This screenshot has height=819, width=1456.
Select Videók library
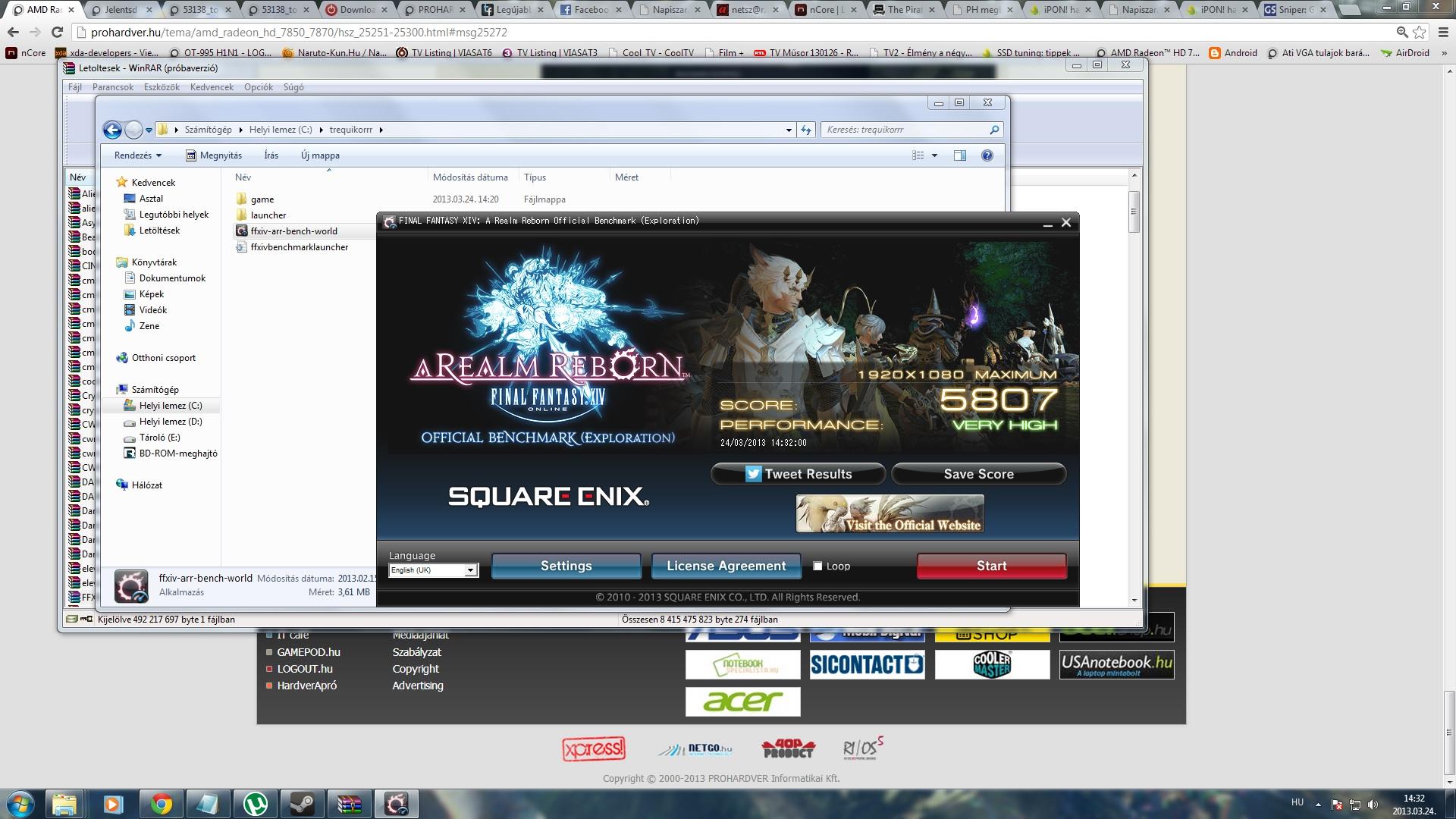(x=152, y=310)
